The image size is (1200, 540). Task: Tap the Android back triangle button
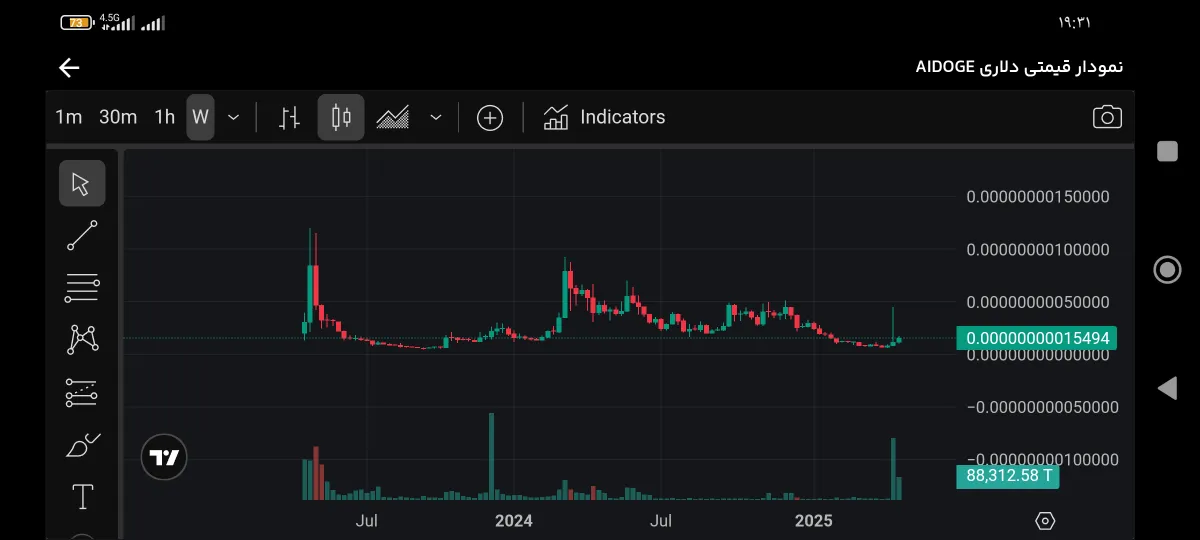pos(1166,389)
